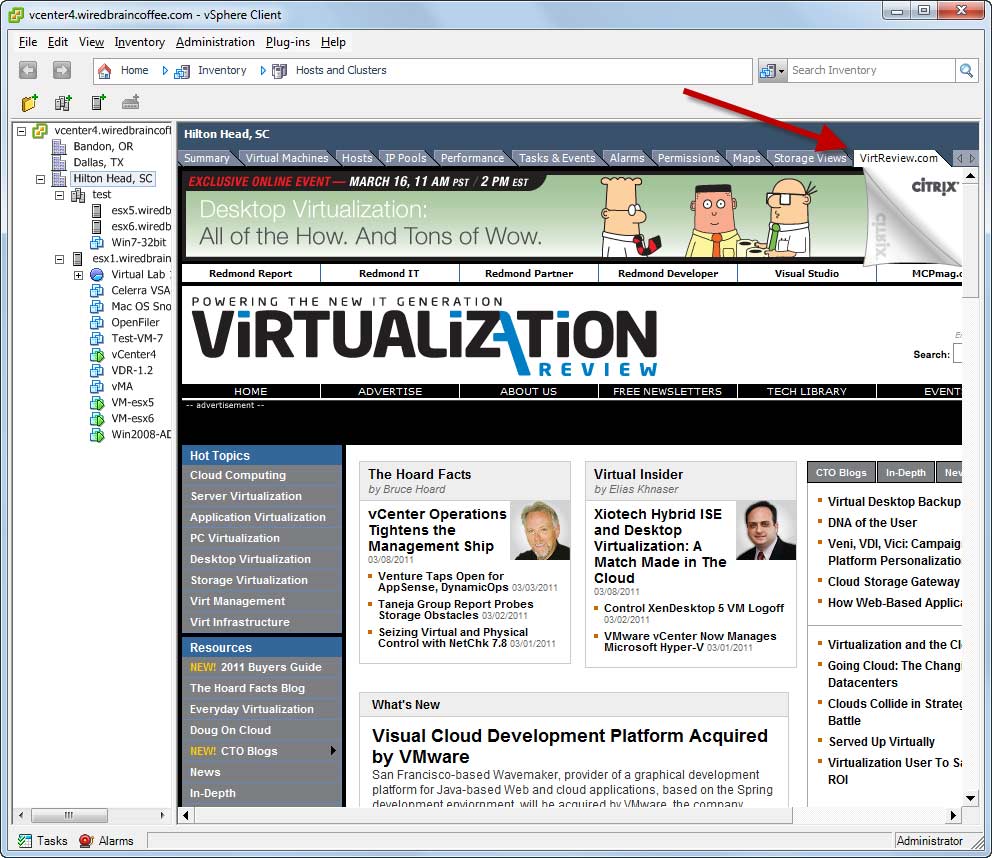Open the Plug-ins menu

point(288,42)
